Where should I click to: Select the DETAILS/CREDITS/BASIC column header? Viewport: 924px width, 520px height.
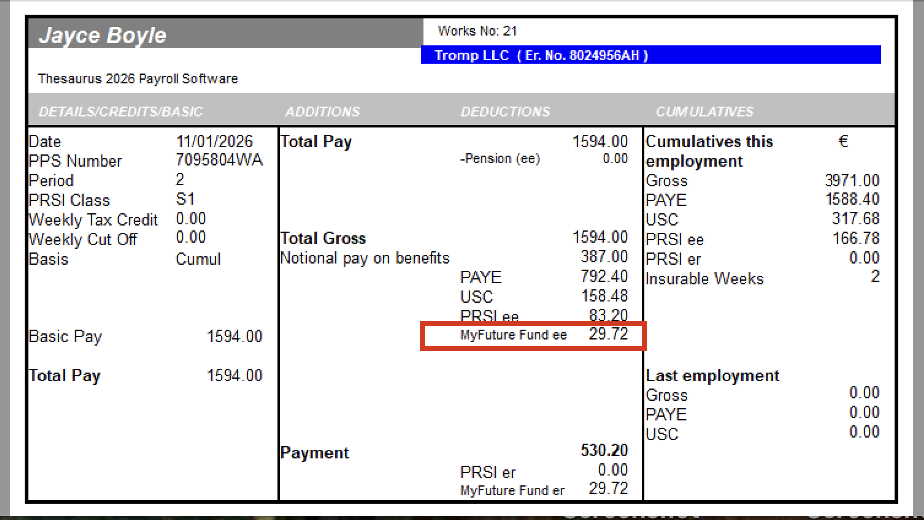[120, 111]
